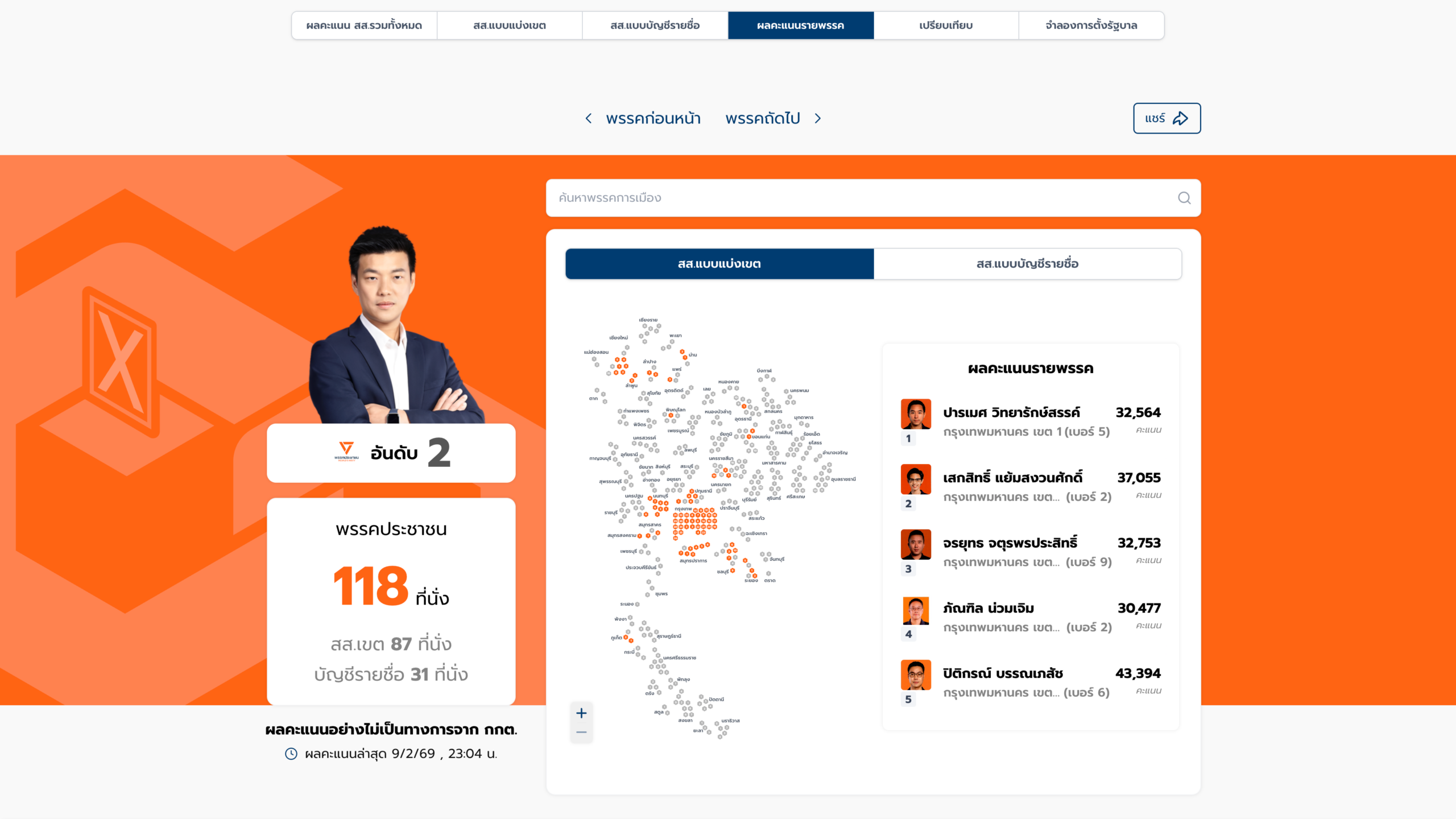Open the เปรียบเทียบ tab

coord(946,26)
